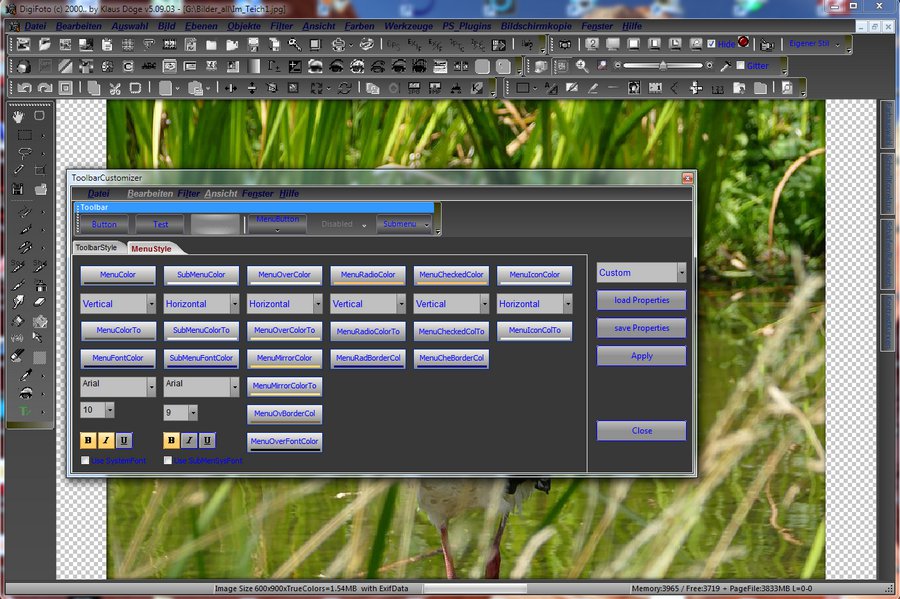The image size is (900, 599).
Task: Select the green text tool
Action: [24, 411]
